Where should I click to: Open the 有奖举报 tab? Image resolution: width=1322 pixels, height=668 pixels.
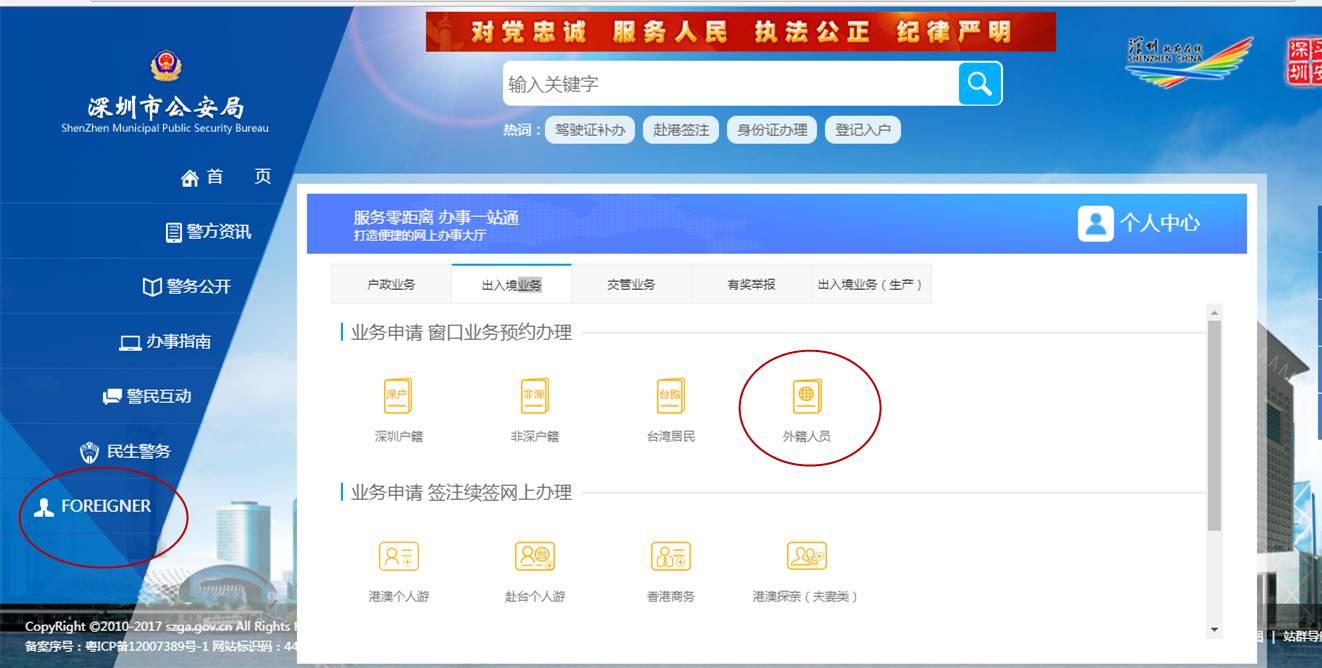[x=751, y=284]
